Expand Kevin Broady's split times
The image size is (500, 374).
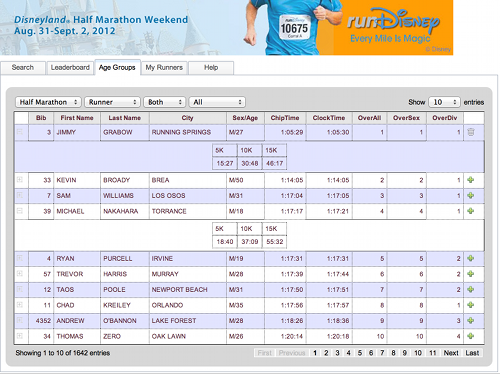pyautogui.click(x=20, y=180)
